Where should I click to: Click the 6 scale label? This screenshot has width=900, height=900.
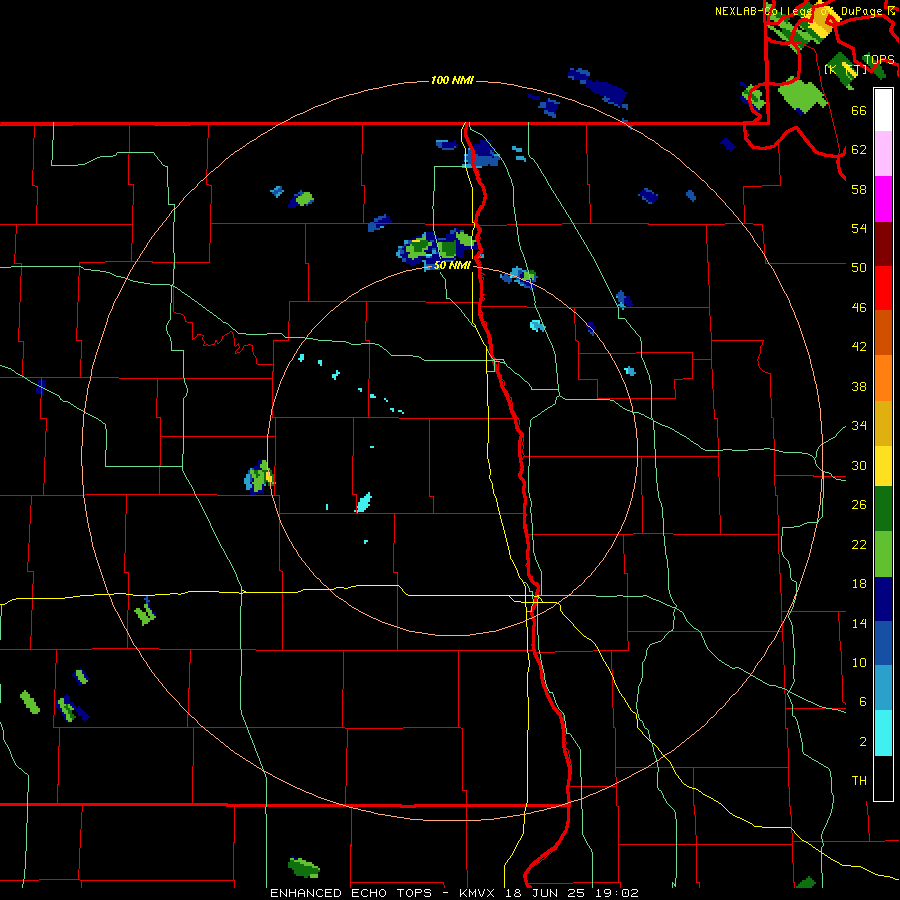pyautogui.click(x=863, y=702)
